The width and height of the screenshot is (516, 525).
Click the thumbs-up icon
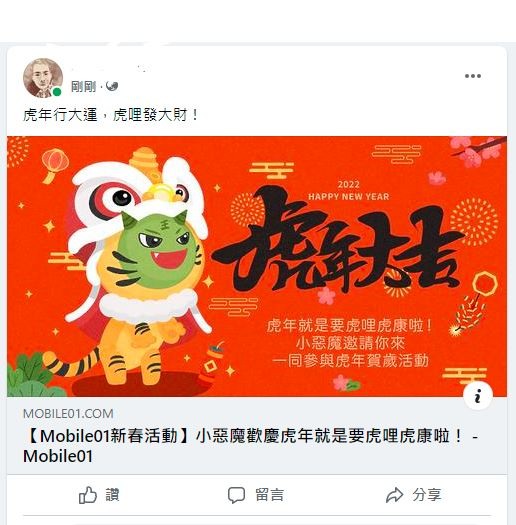pos(88,495)
